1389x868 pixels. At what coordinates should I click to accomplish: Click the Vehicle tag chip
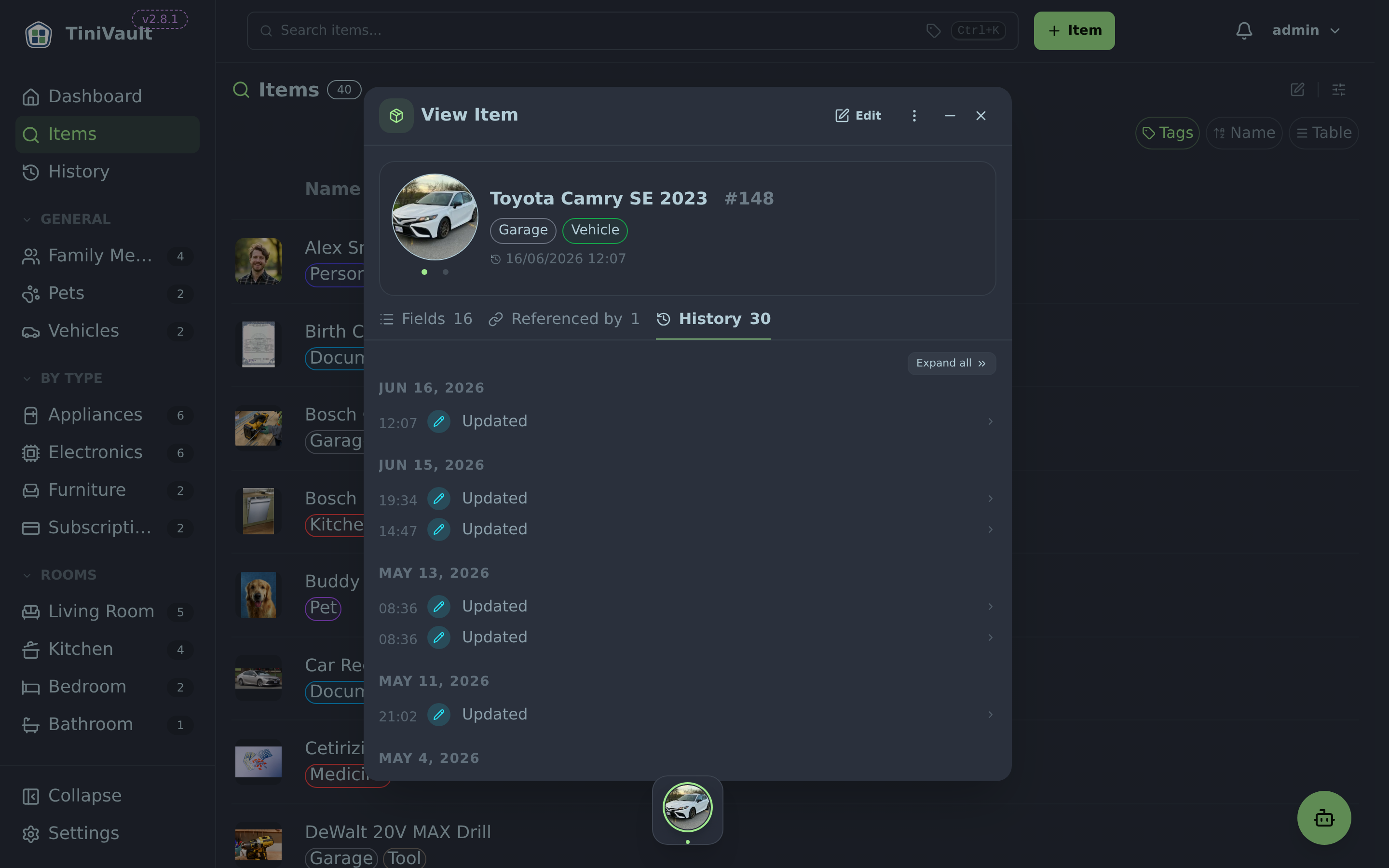(x=595, y=231)
